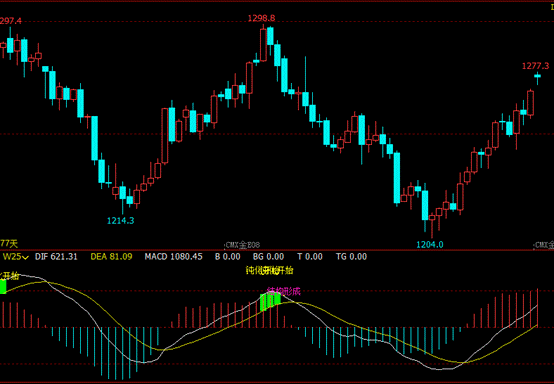Click the DIF 621.31 readout
The image size is (554, 384).
point(56,257)
